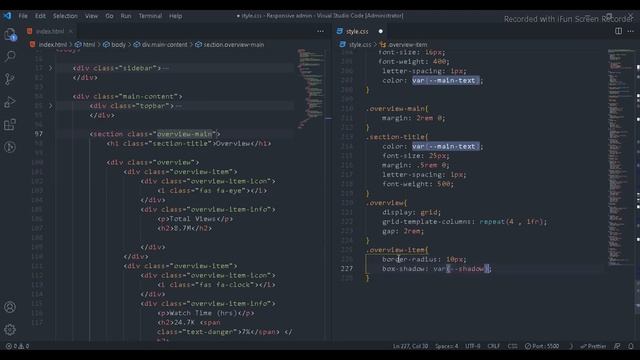
Task: Close the index.html tab
Action: click(x=70, y=31)
